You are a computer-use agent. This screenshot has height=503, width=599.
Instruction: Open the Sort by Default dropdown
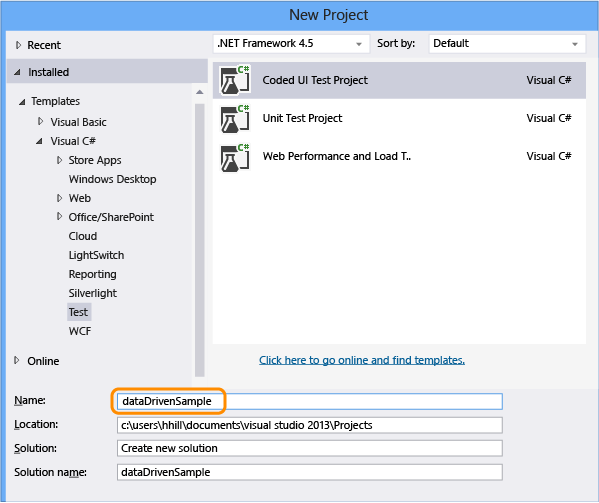click(507, 44)
